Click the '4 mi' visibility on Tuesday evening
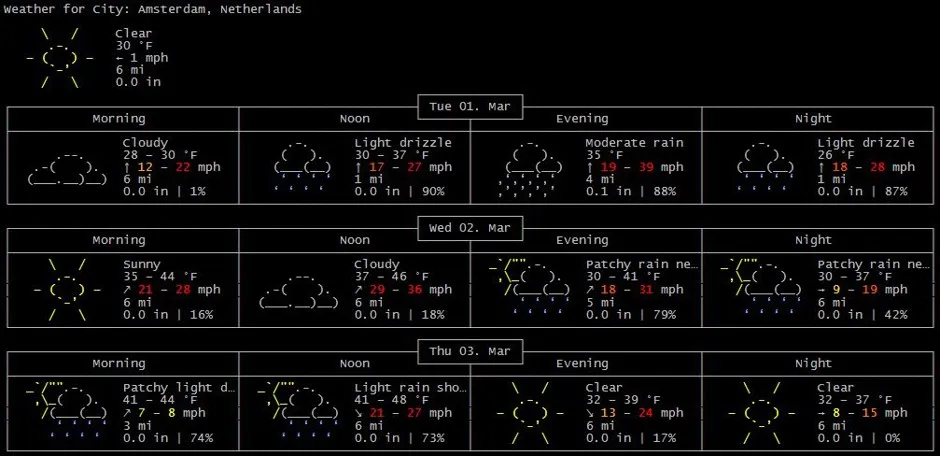The height and width of the screenshot is (456, 940). [600, 179]
